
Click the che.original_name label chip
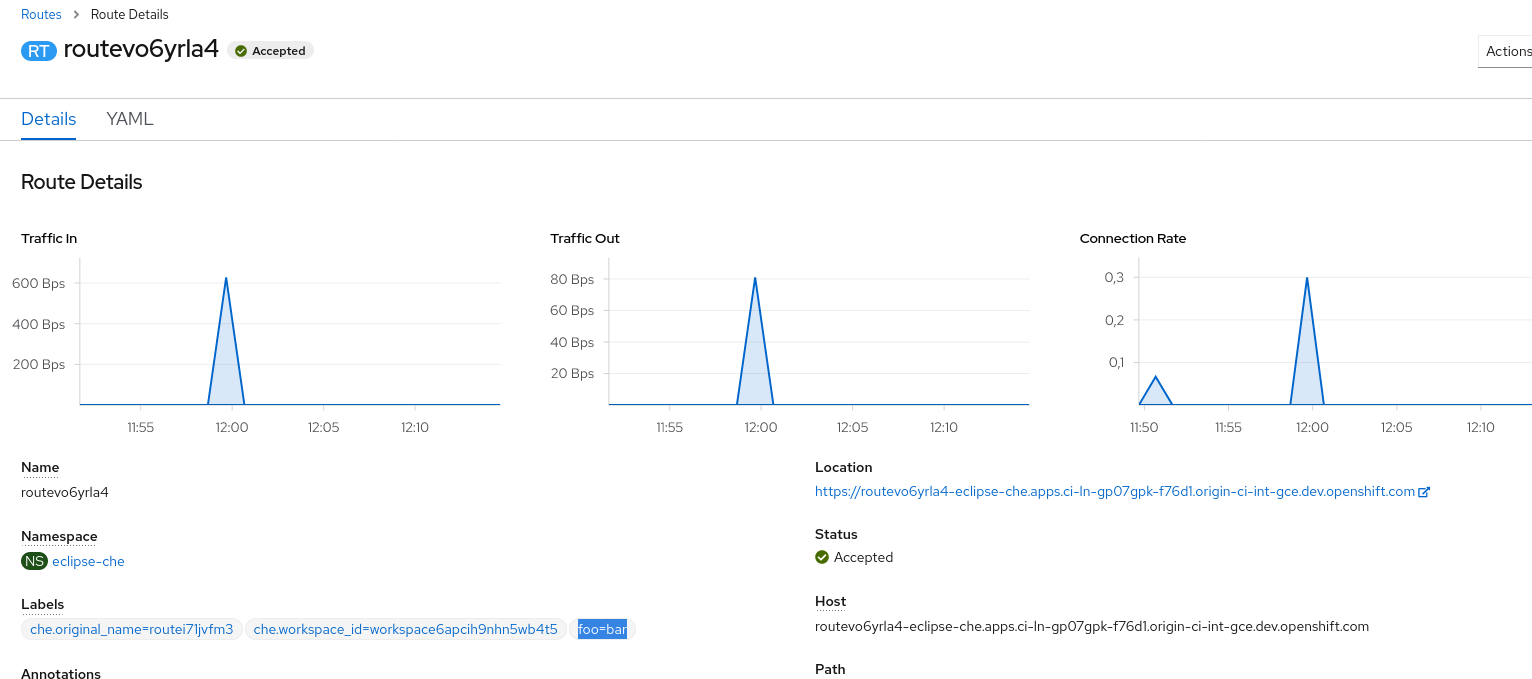tap(132, 629)
